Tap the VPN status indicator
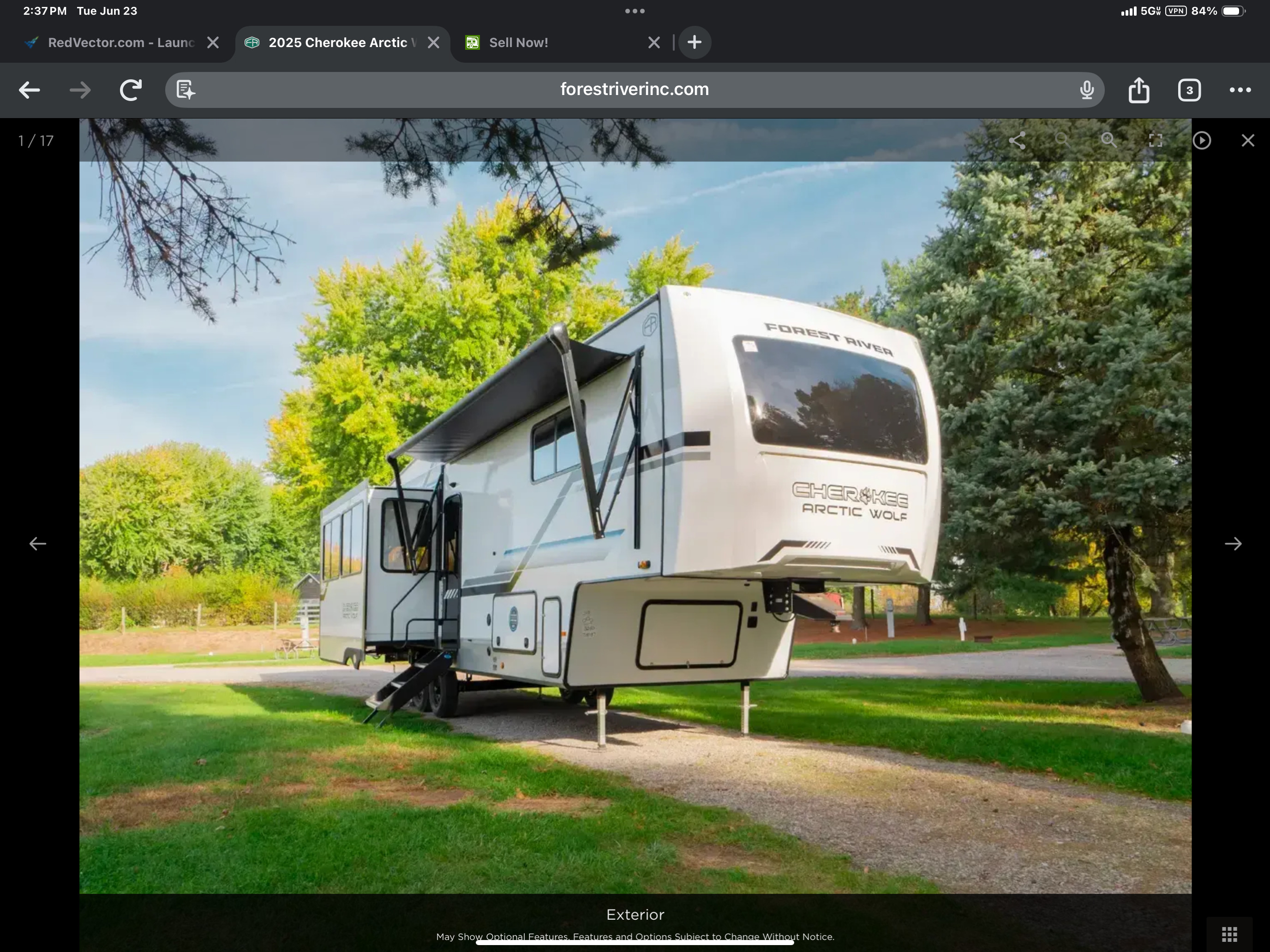 [1176, 11]
